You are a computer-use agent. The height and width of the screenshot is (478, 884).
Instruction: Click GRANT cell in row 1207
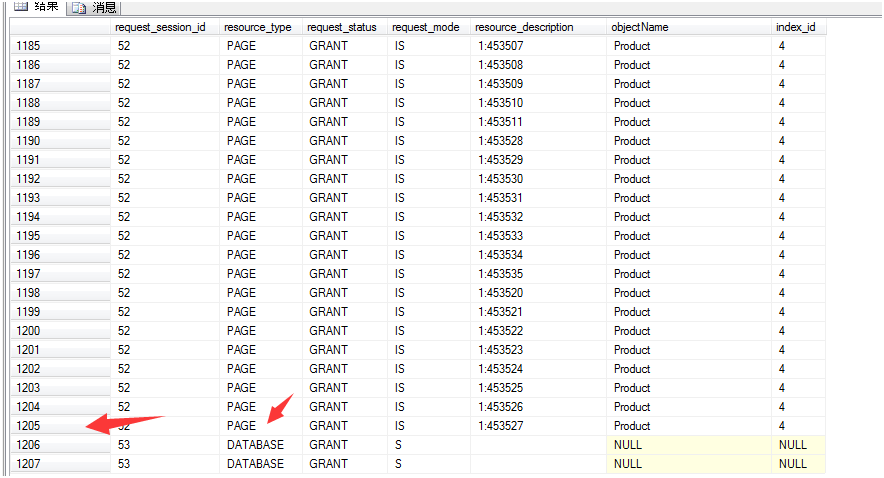coord(344,464)
